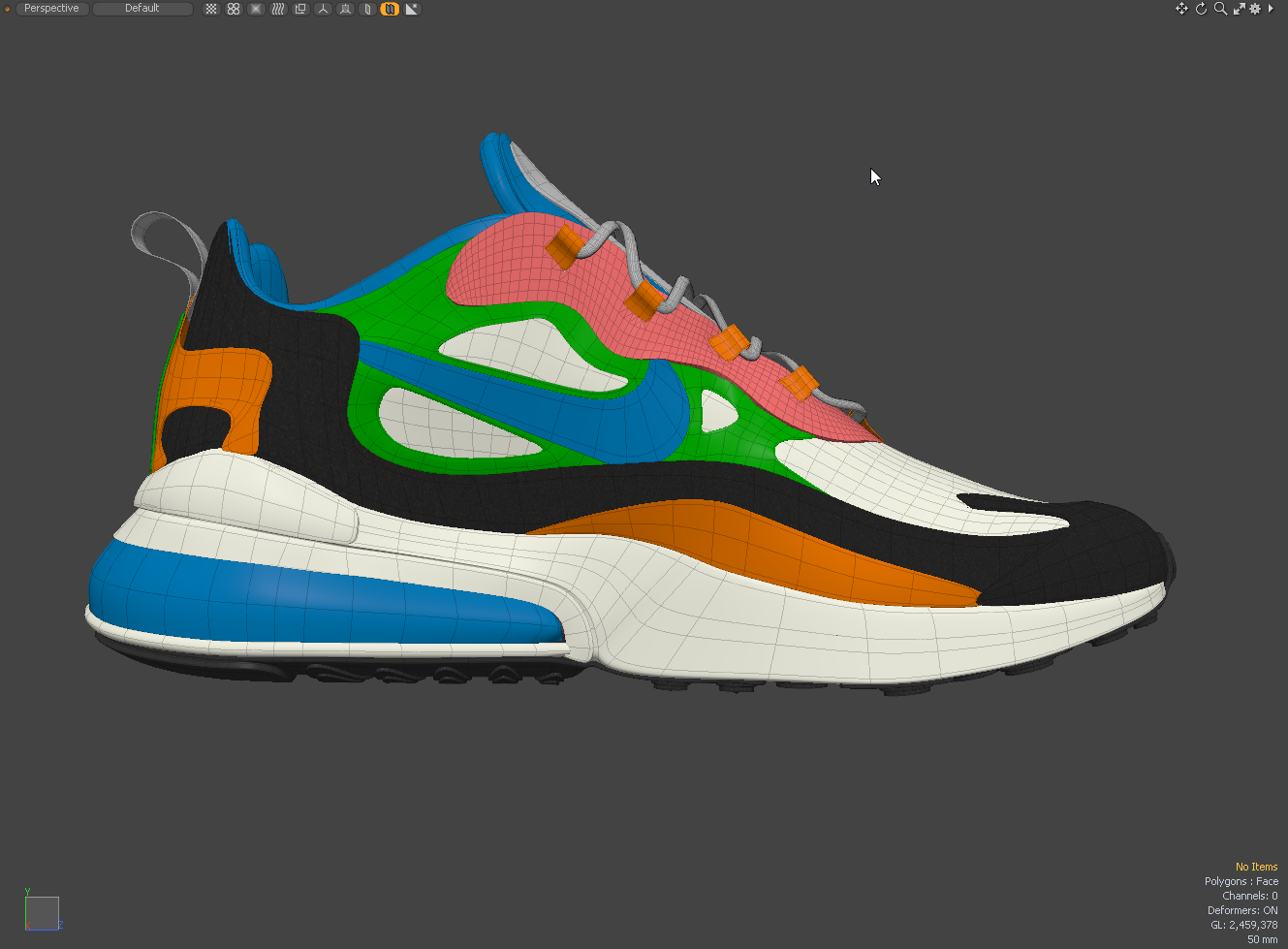Click the single panel viewport icon
This screenshot has height=949, width=1288.
367,9
